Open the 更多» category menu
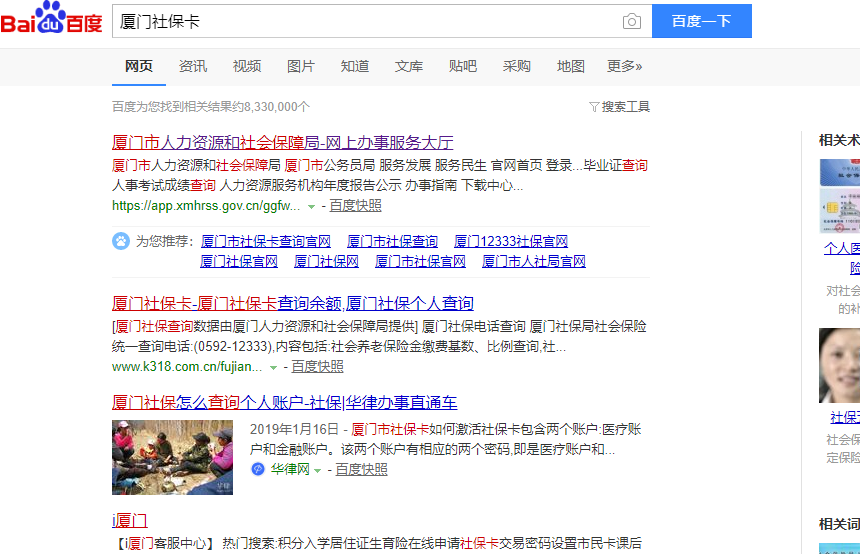The width and height of the screenshot is (860, 554). (x=624, y=66)
